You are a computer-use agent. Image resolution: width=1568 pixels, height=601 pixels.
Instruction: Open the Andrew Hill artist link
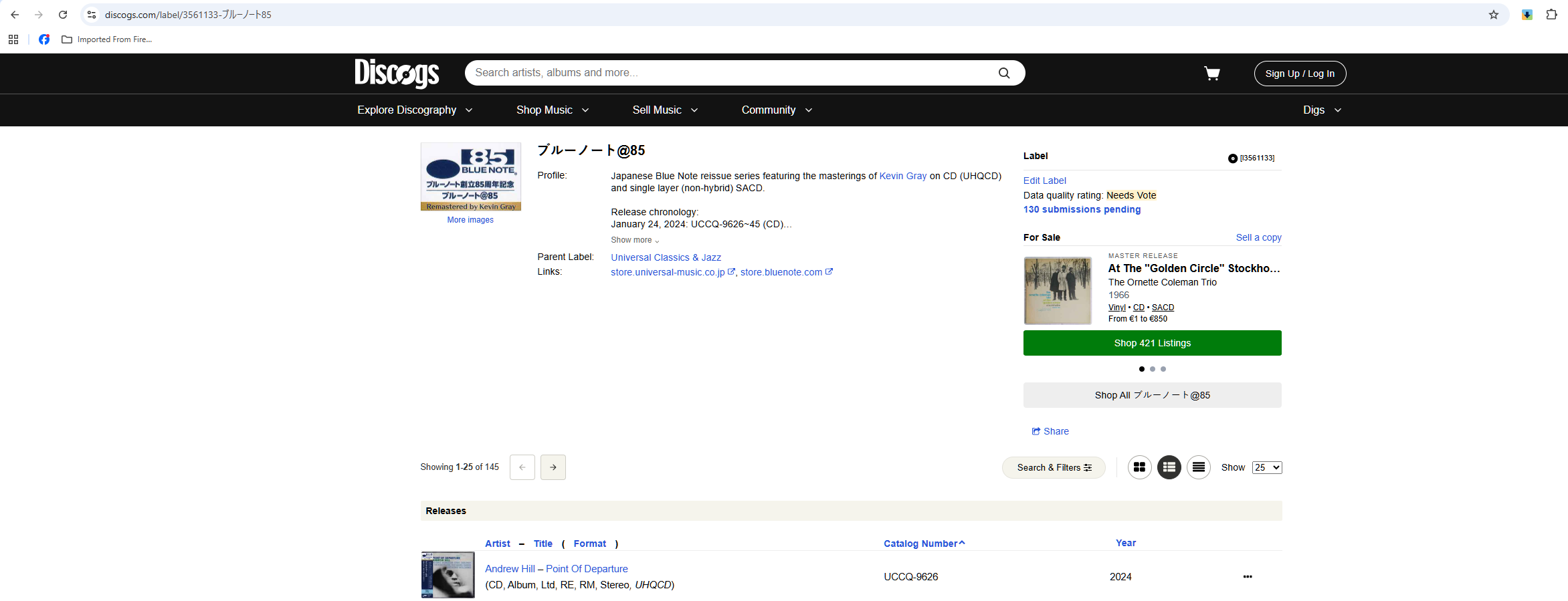click(510, 569)
